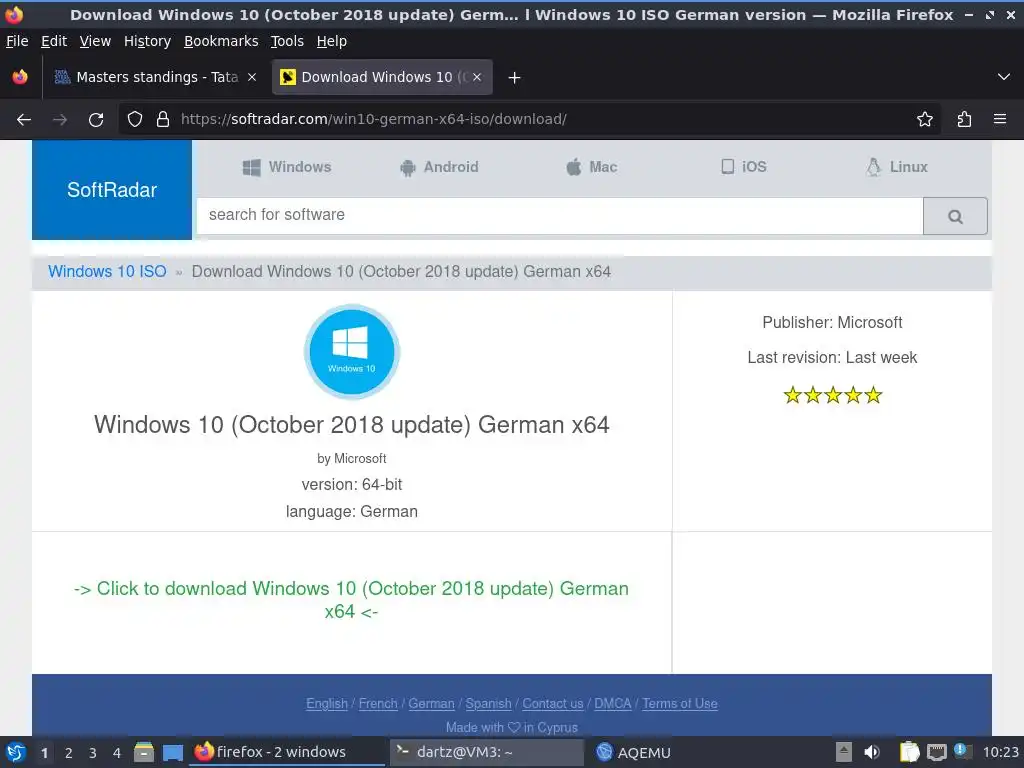
Task: Open the Mac software category
Action: (592, 167)
